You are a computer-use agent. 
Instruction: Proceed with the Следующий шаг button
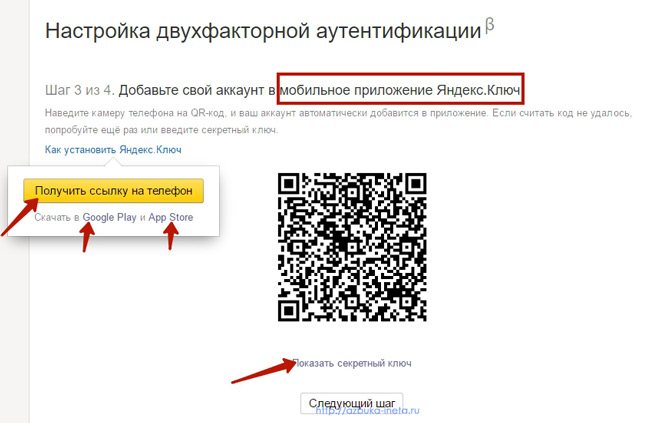coord(352,403)
